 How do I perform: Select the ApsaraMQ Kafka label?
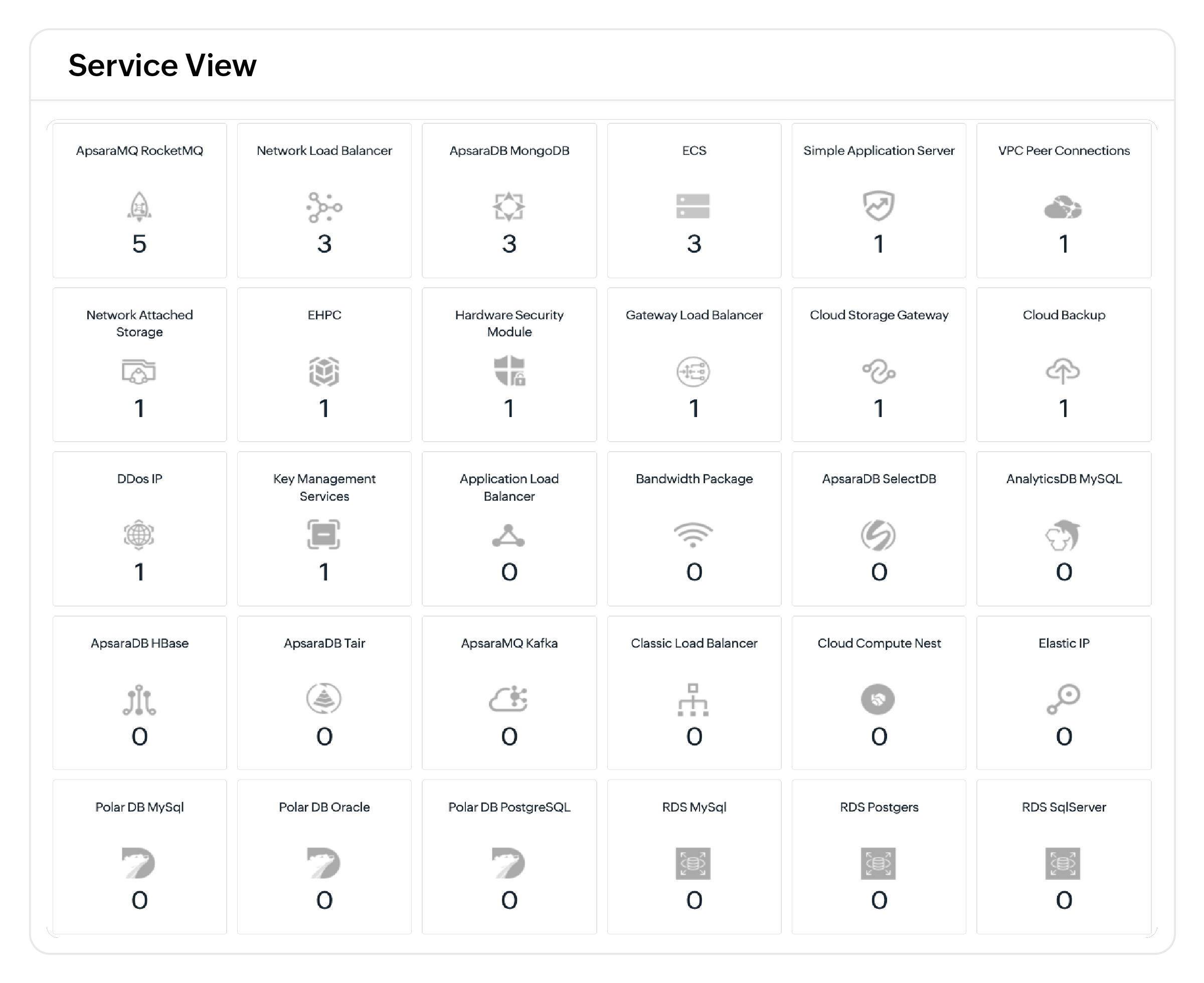pos(509,643)
